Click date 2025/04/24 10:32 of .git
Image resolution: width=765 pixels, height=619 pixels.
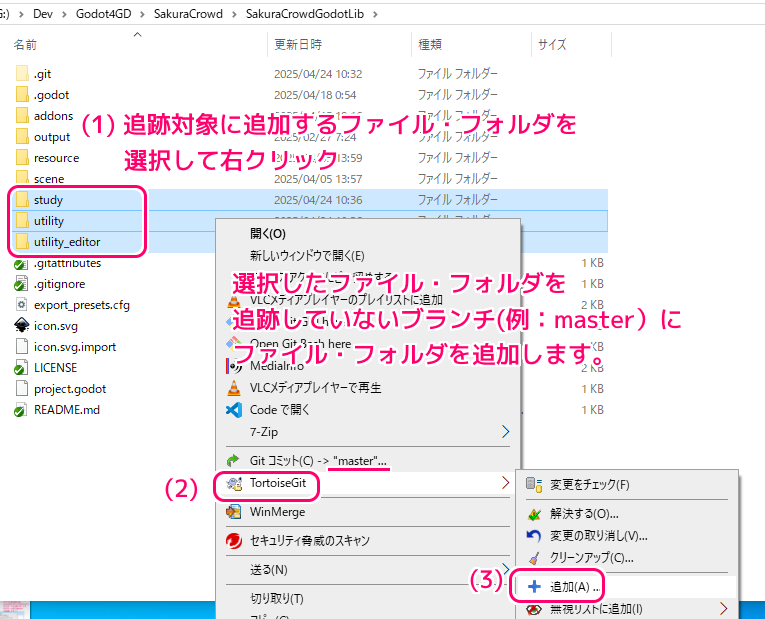click(318, 74)
